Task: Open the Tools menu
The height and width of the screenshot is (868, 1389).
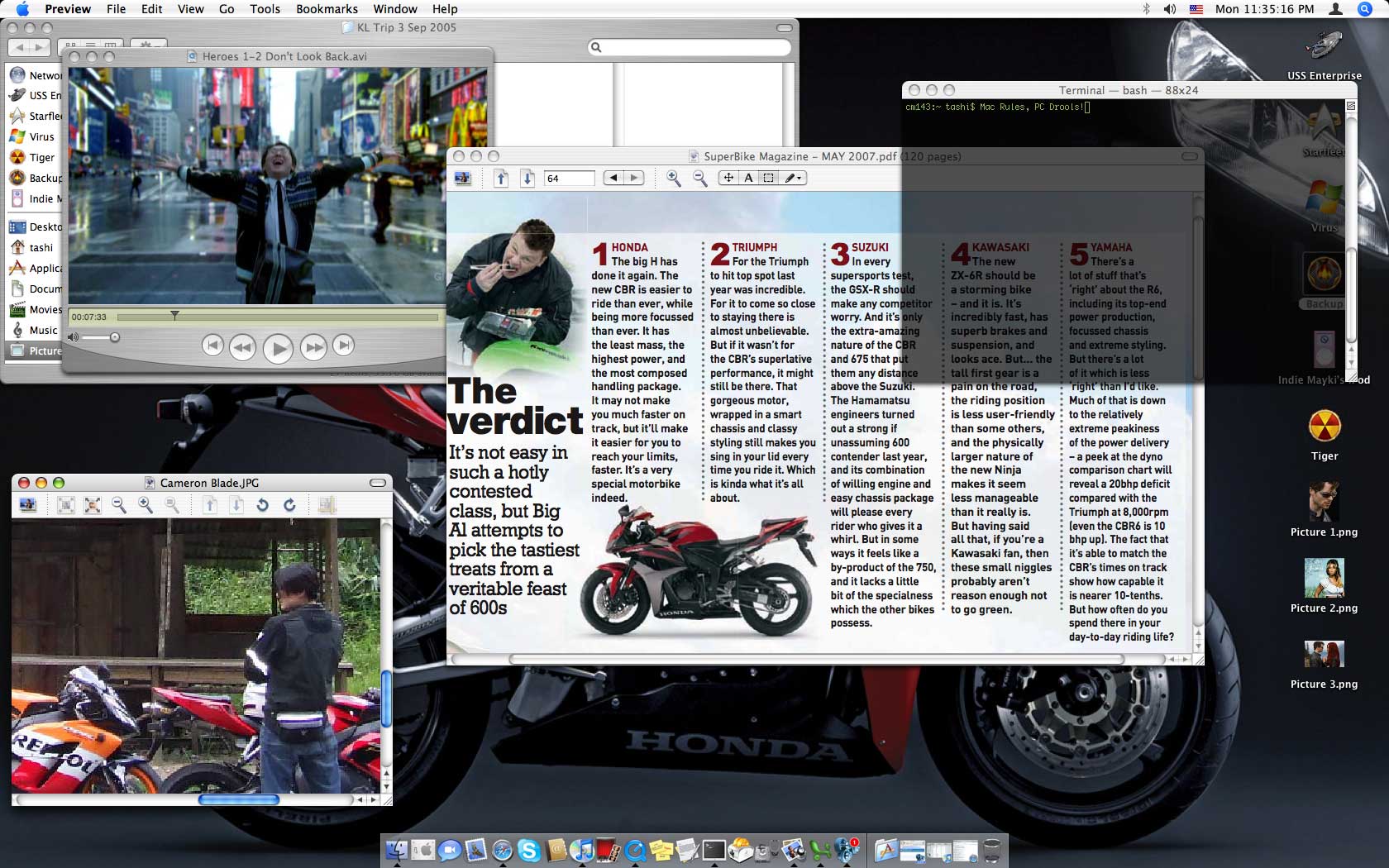Action: click(265, 9)
